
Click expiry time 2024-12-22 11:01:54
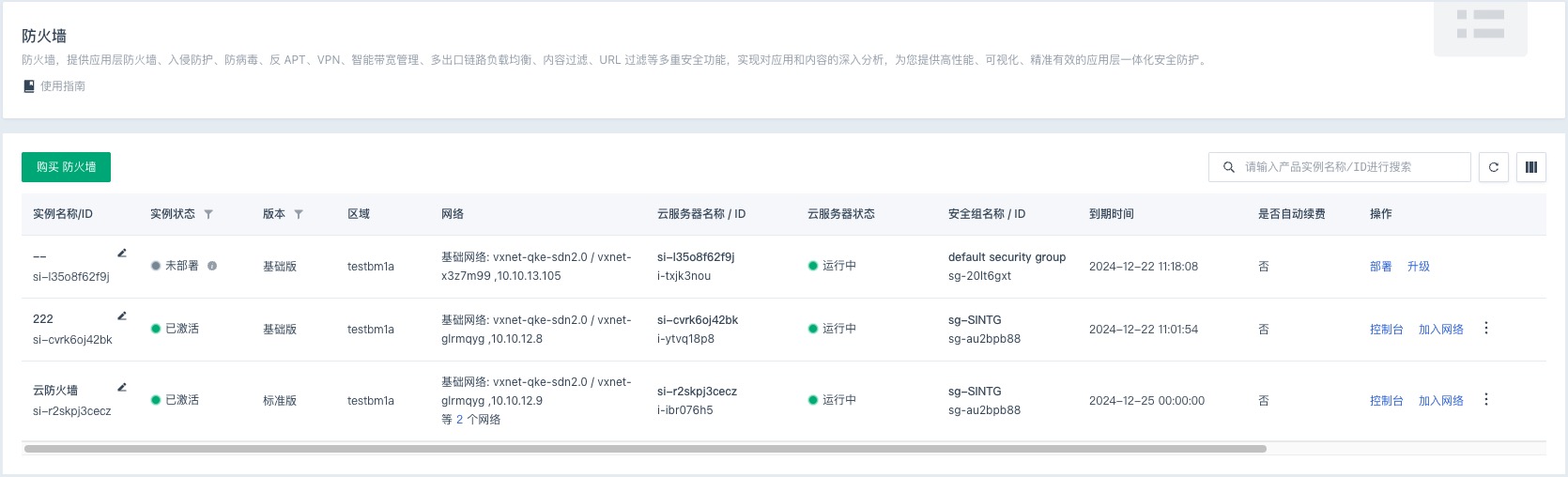1144,330
